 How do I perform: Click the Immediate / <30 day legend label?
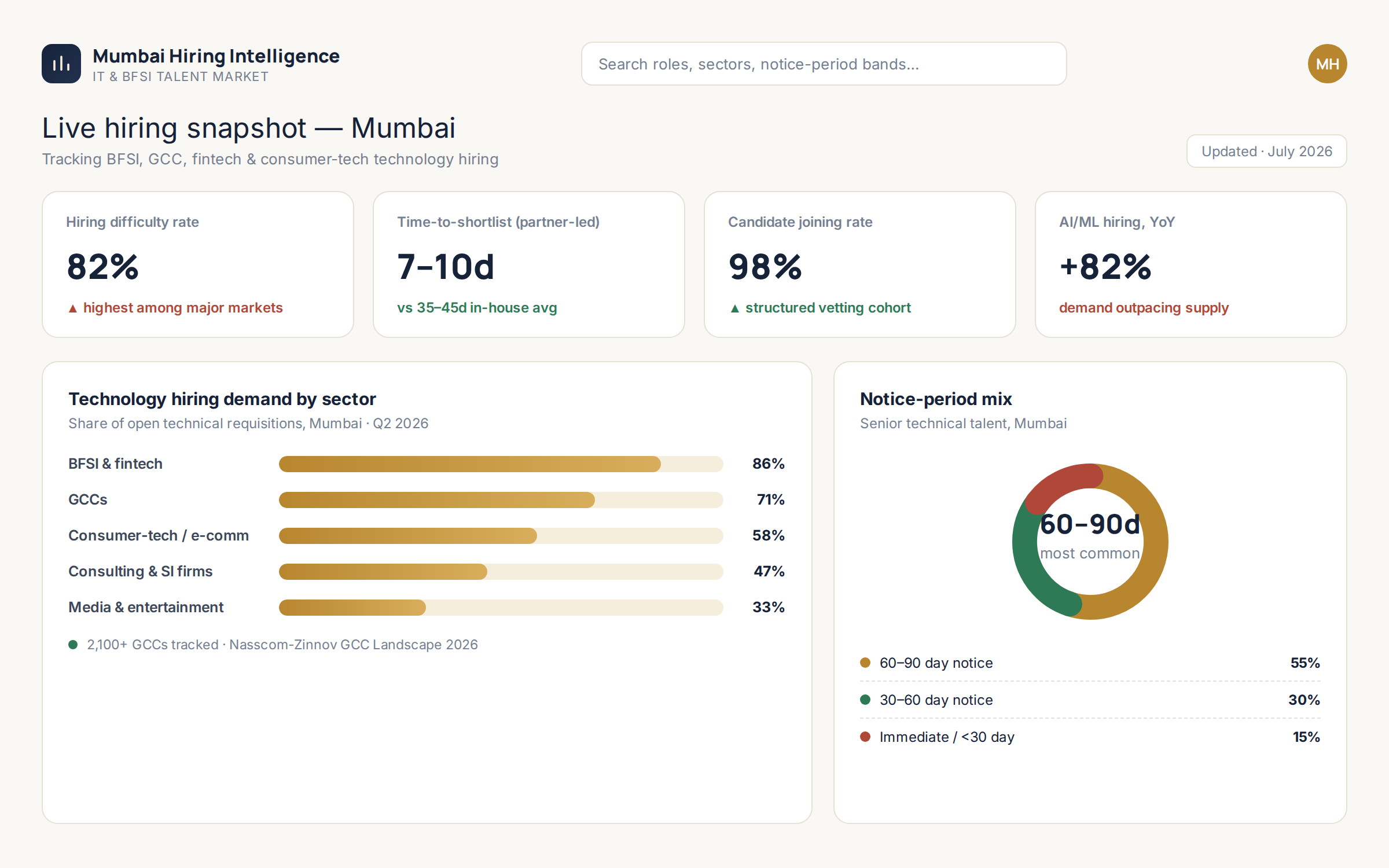tap(947, 737)
